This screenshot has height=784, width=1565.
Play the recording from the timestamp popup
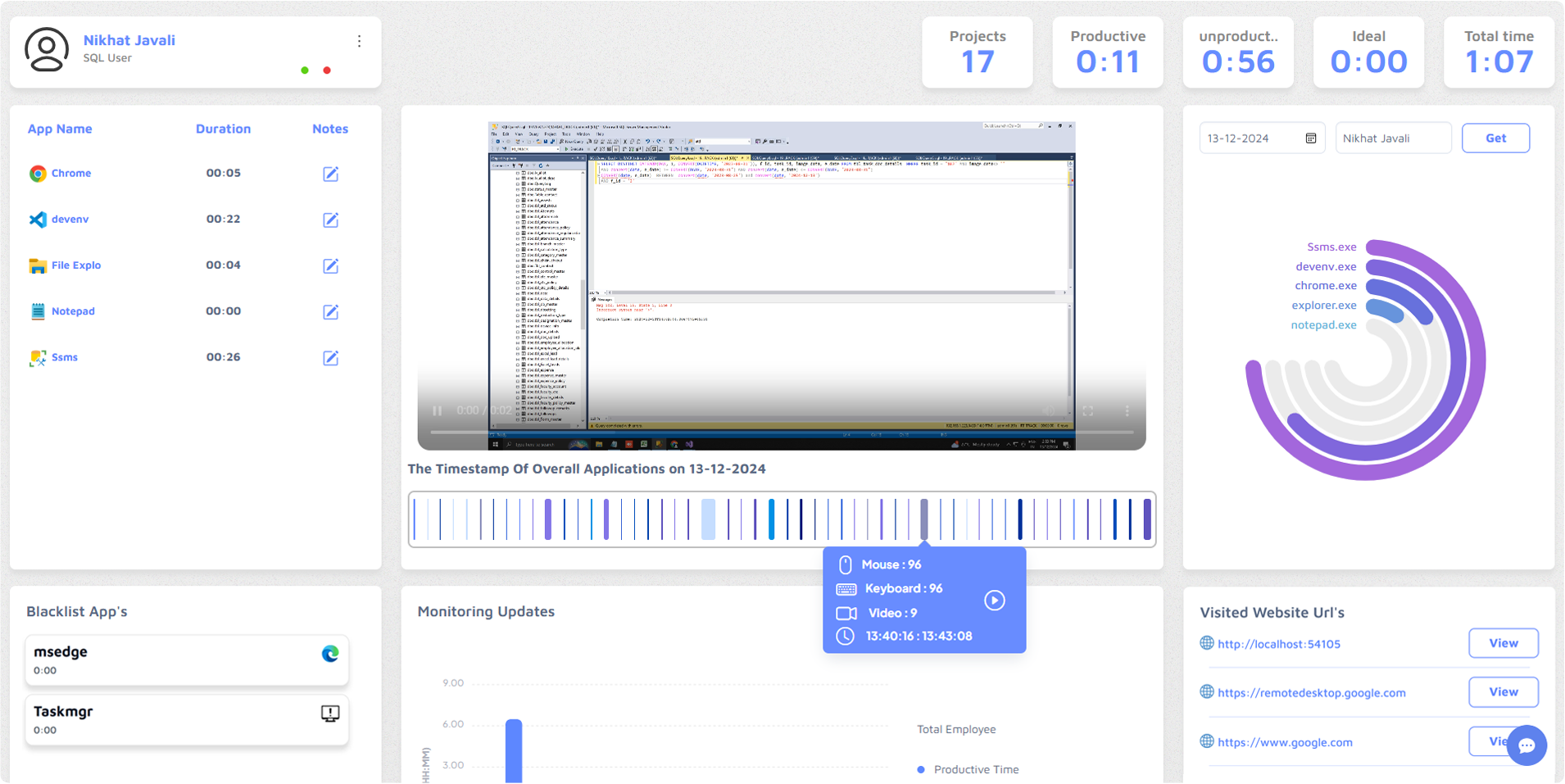(994, 600)
